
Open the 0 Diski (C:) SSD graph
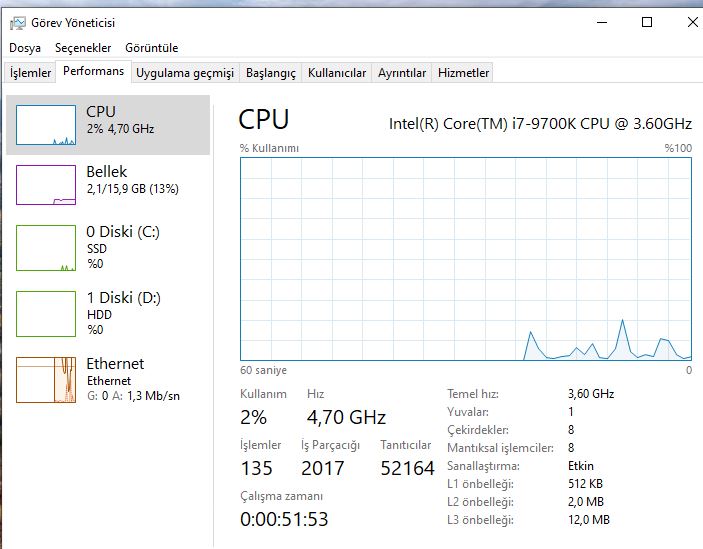pyautogui.click(x=46, y=247)
